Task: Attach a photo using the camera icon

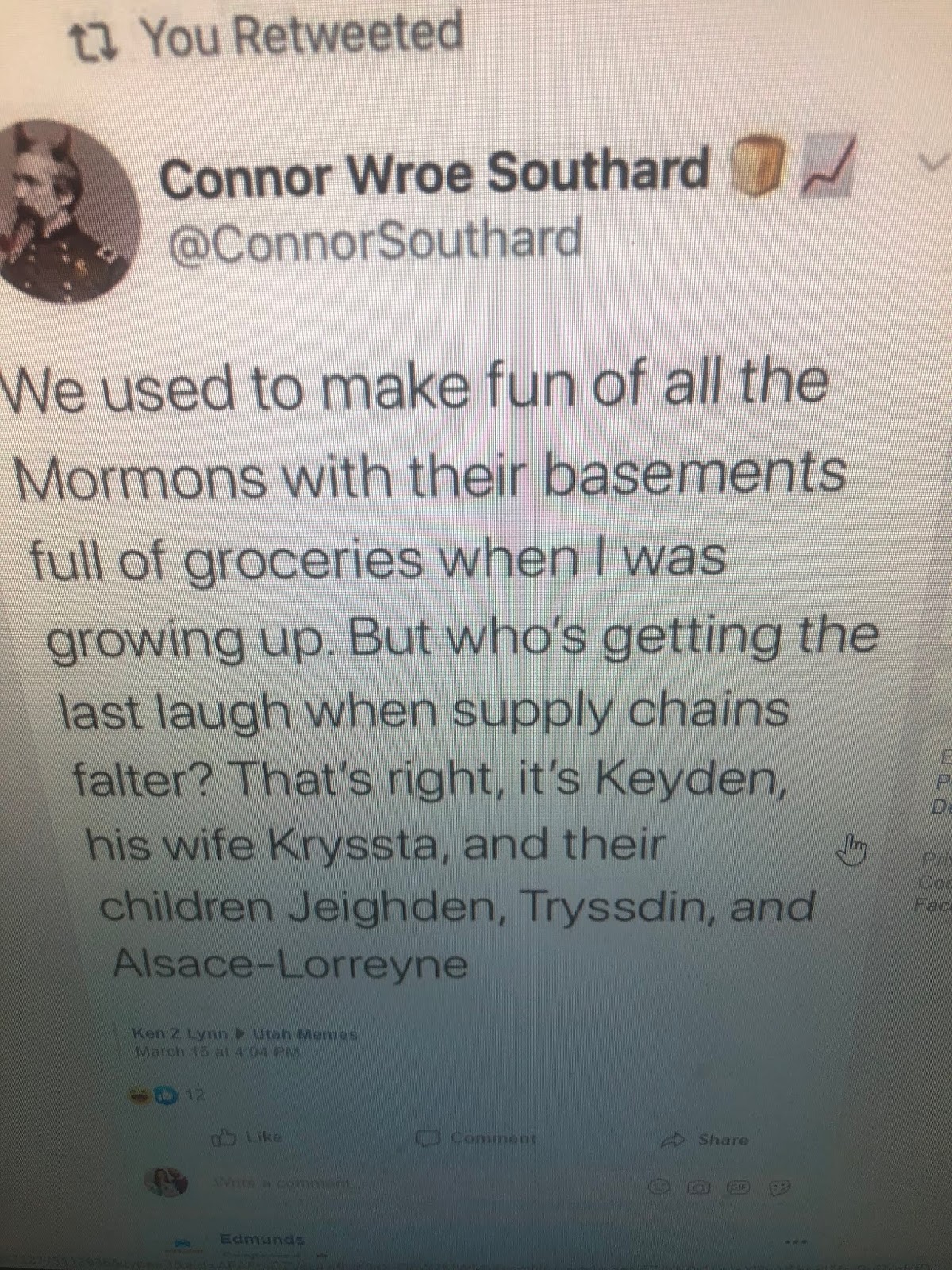Action: [699, 1188]
